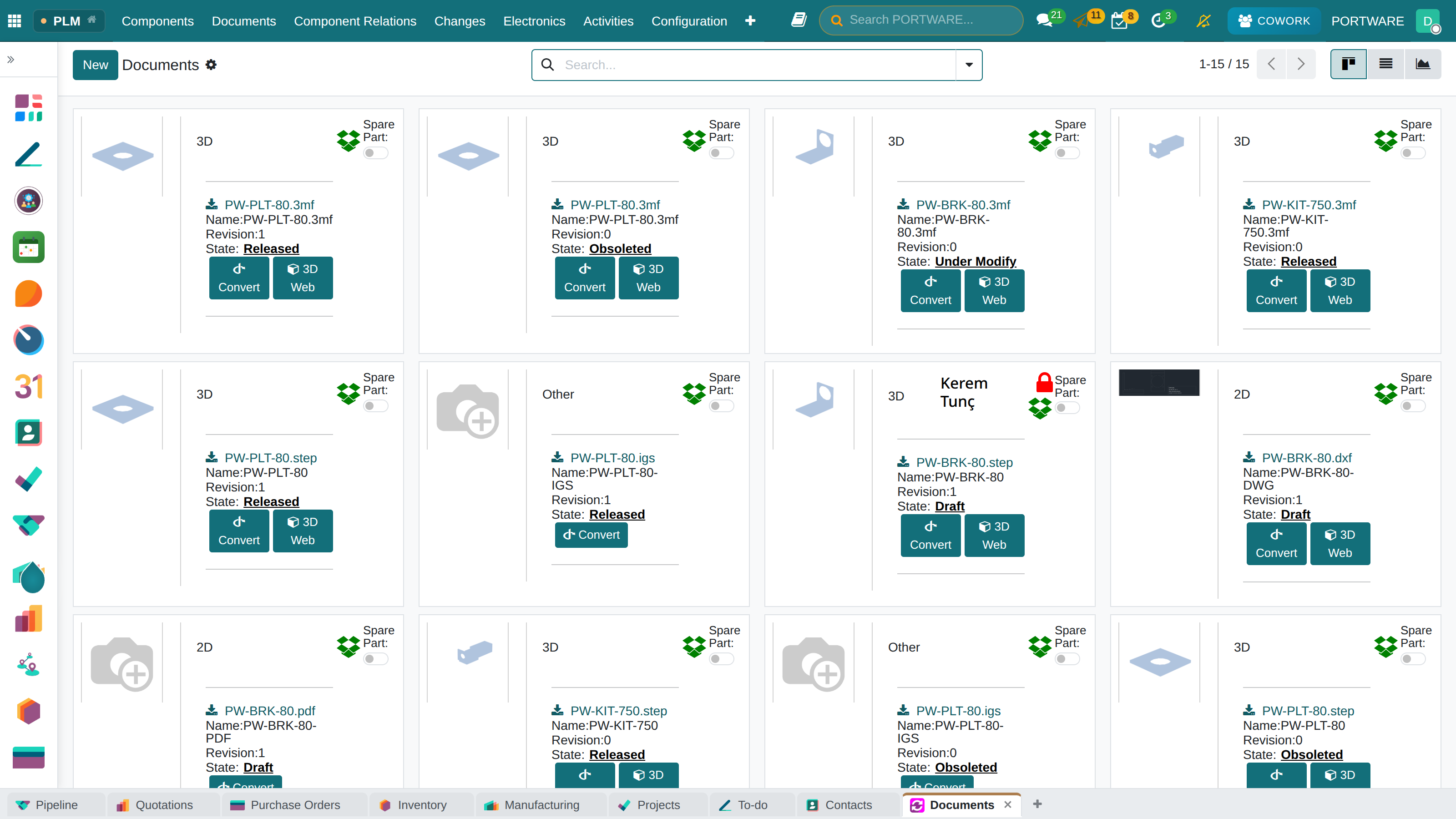Go to previous page of documents
1456x819 pixels.
click(x=1271, y=65)
